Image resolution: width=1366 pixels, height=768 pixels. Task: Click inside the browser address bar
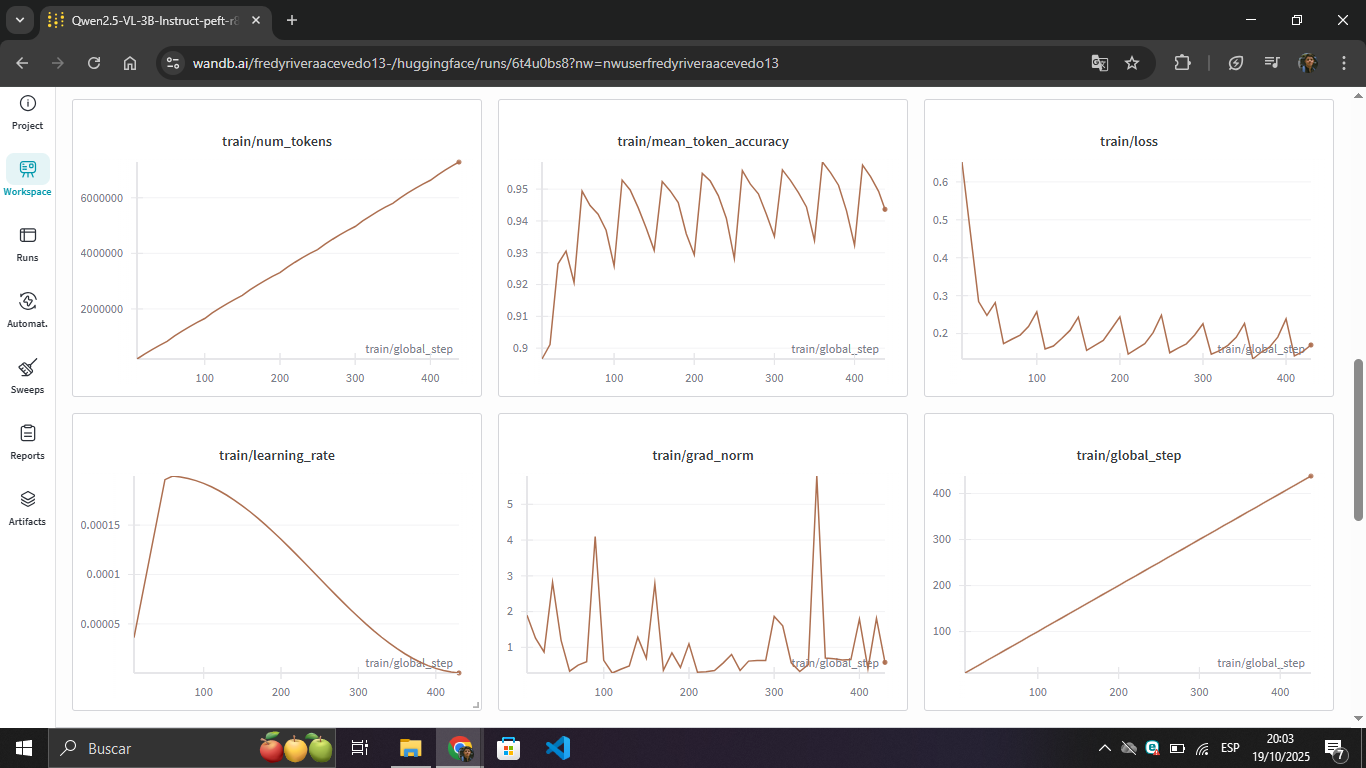[x=500, y=62]
